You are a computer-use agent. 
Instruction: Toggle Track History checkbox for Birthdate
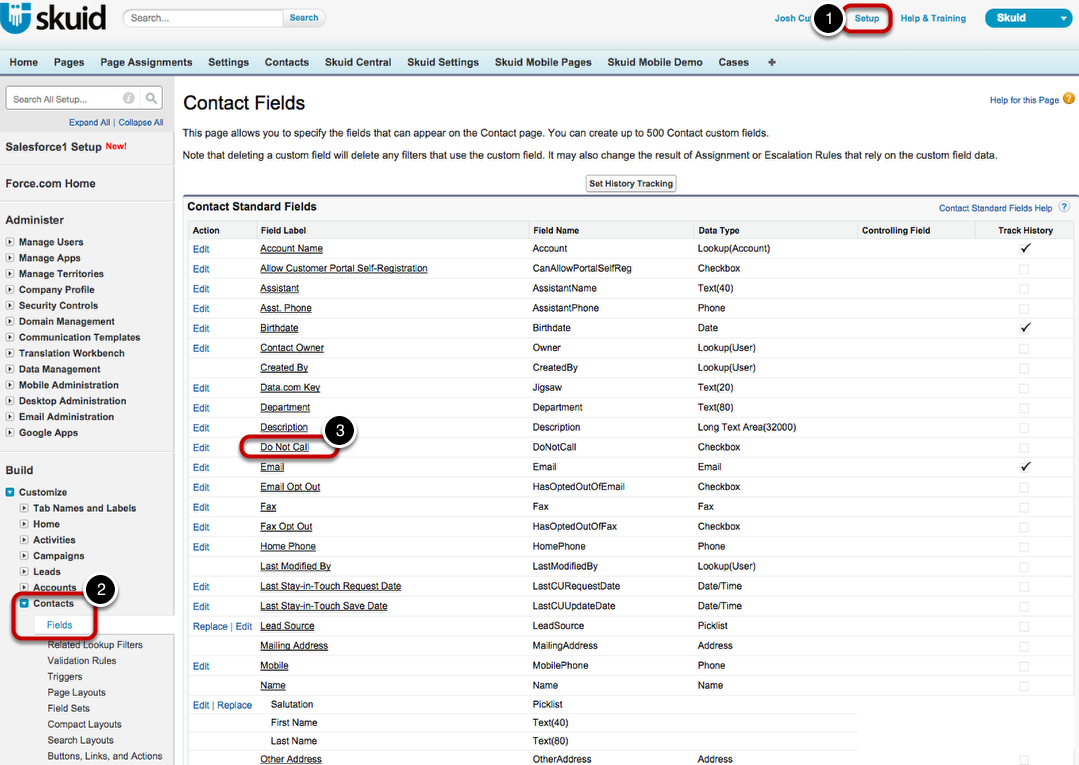pos(1024,328)
